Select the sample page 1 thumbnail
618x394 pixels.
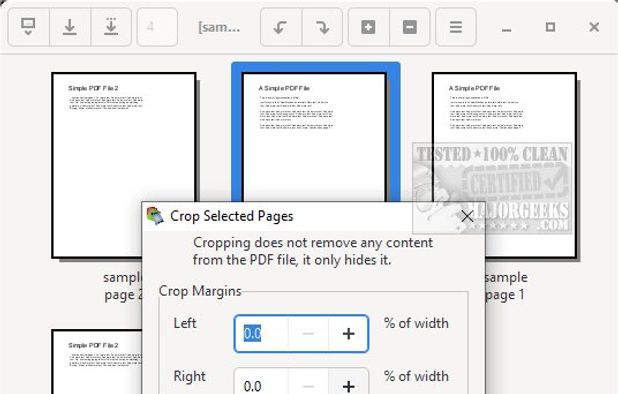tap(504, 165)
